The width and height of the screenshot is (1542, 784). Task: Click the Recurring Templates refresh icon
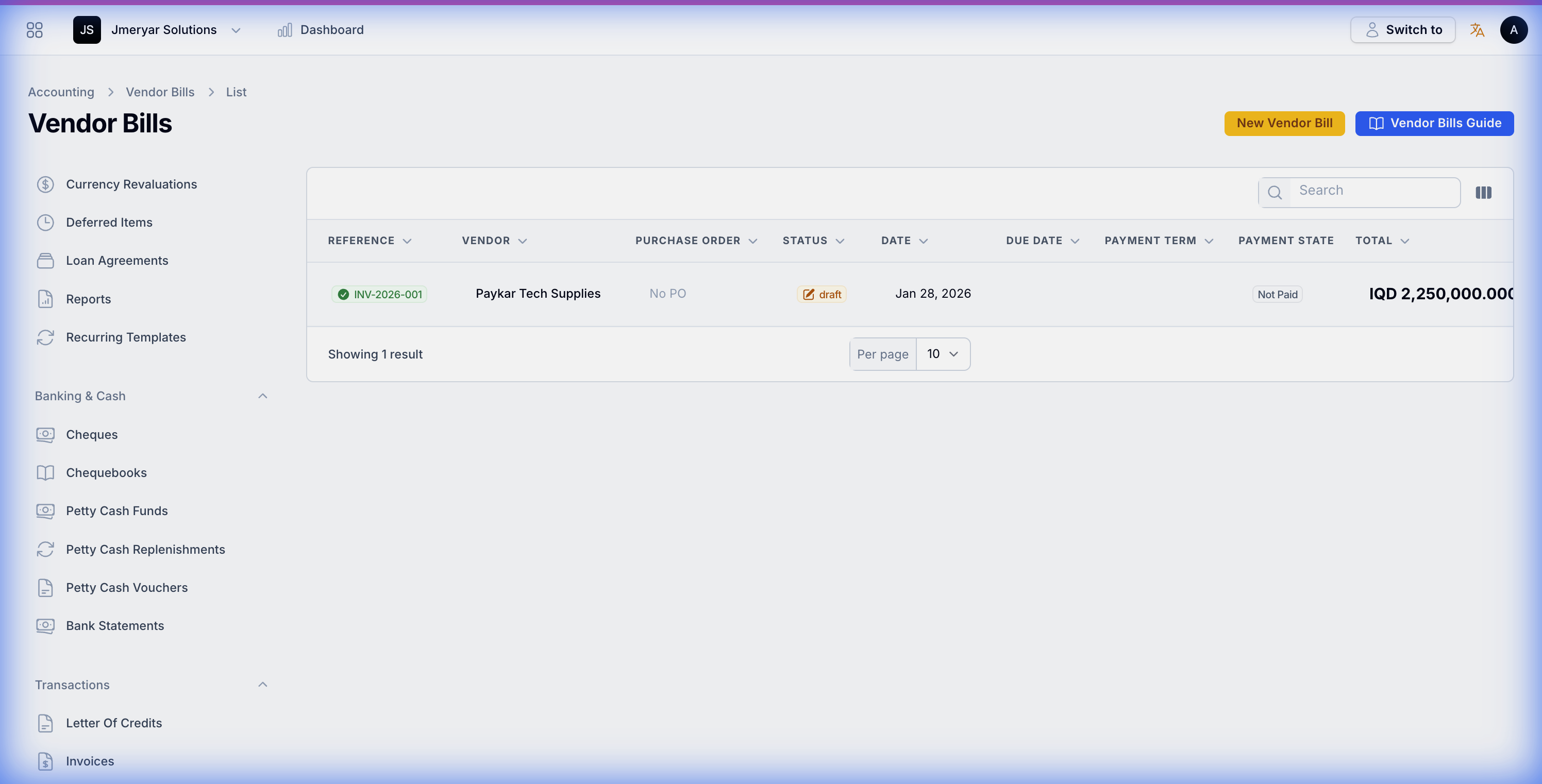[x=46, y=337]
